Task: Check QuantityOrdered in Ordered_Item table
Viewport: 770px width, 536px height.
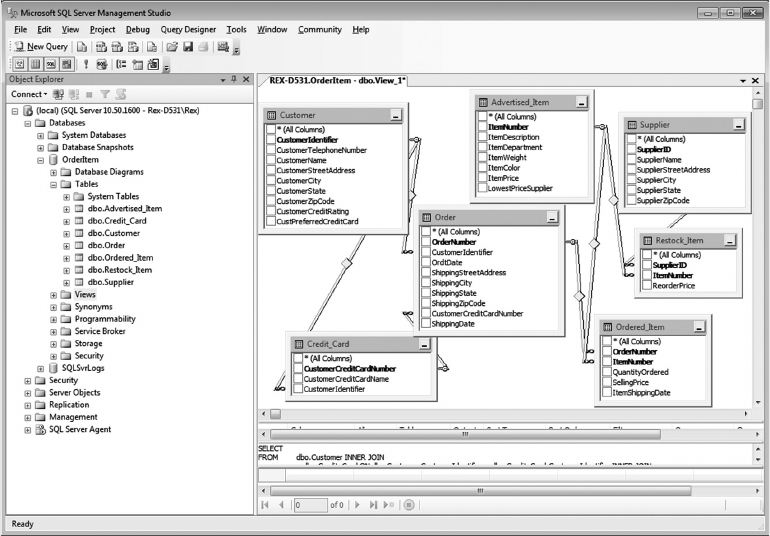Action: click(607, 372)
